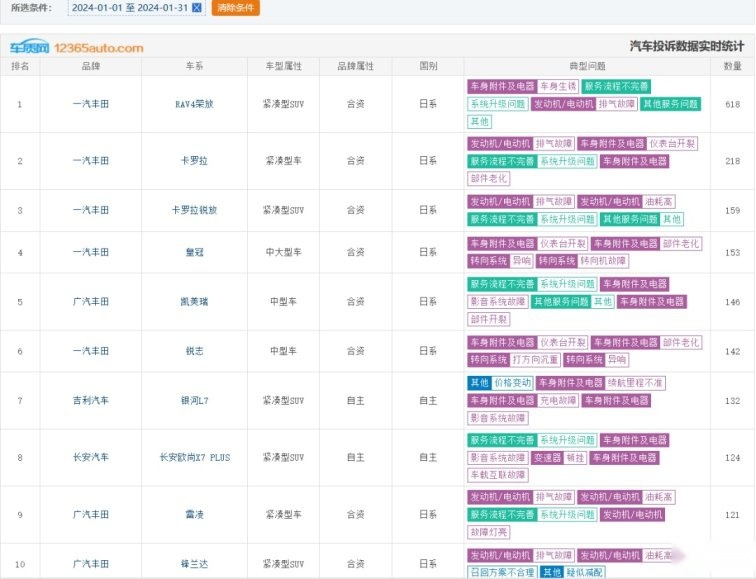
Task: Select complaint count 618 for RAV4荣放
Action: (732, 104)
